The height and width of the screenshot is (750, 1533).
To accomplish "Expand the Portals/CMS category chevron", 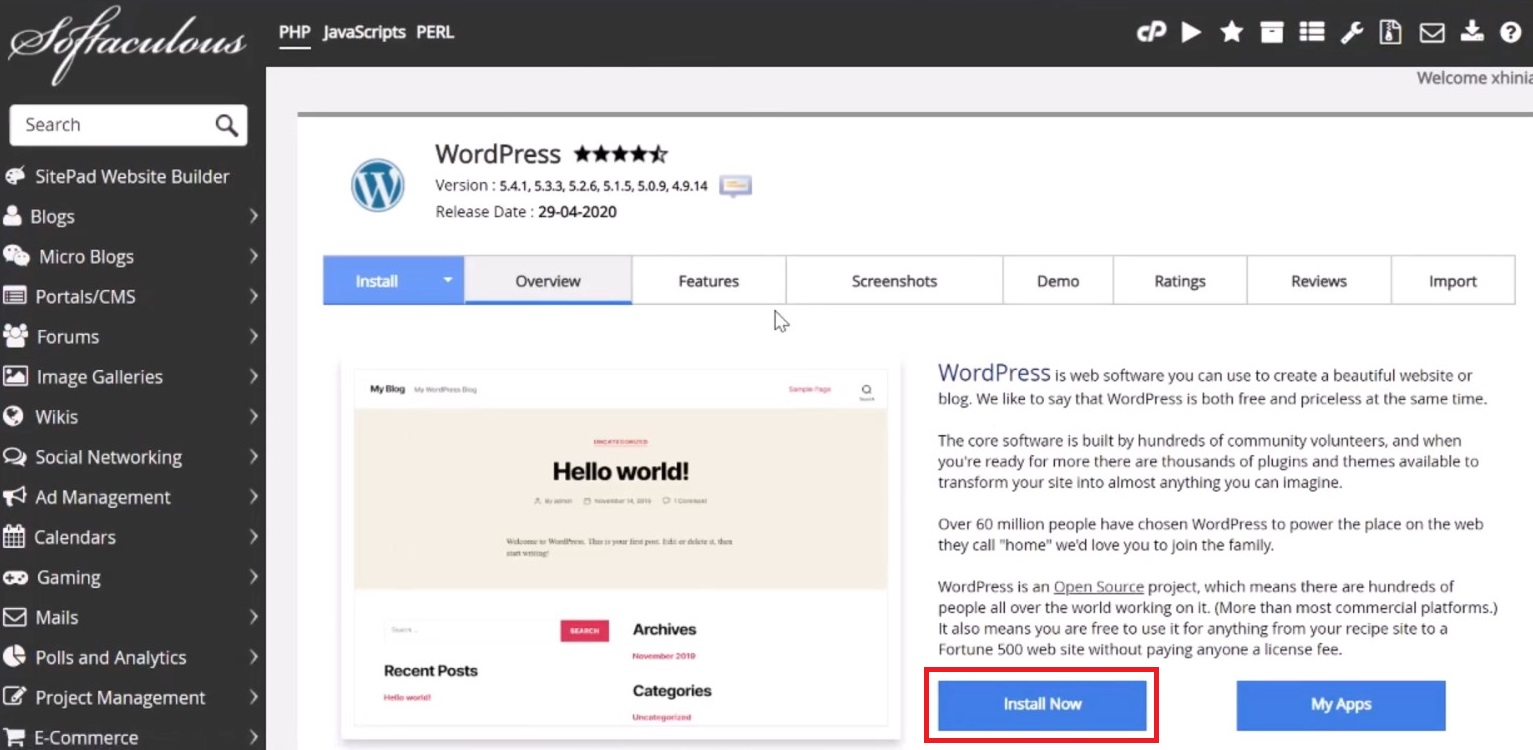I will pyautogui.click(x=254, y=296).
